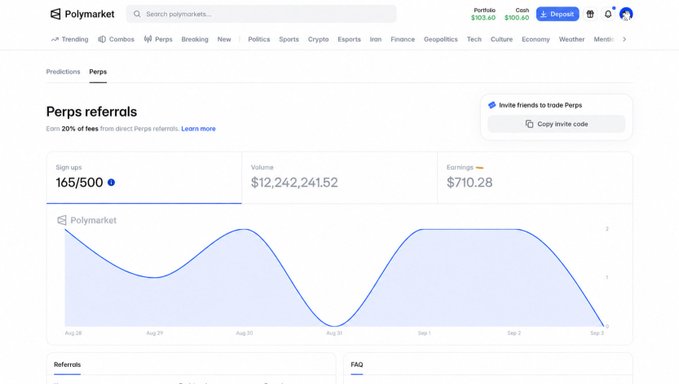
Task: Go to Combos category
Action: (116, 39)
